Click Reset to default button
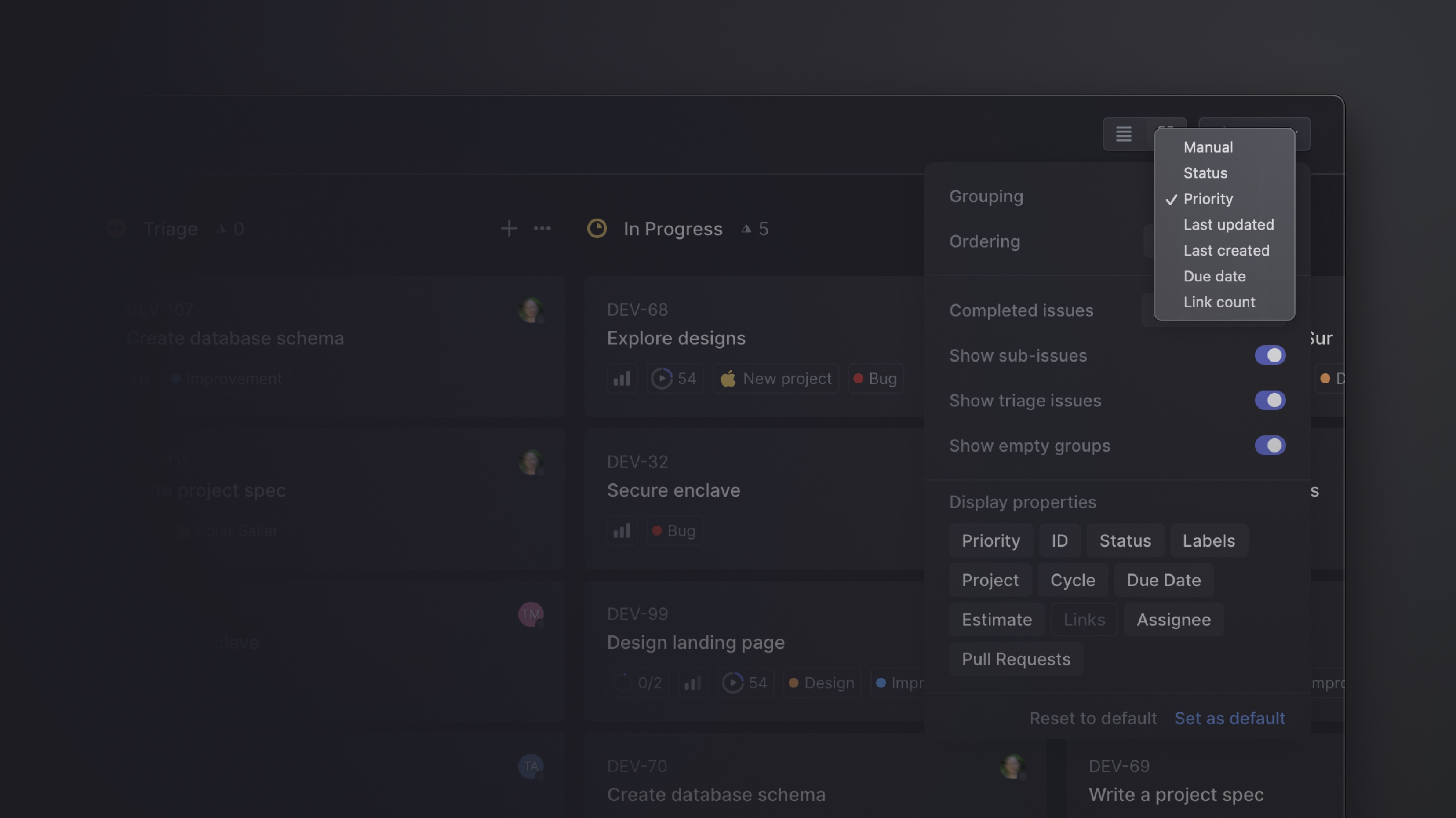The width and height of the screenshot is (1456, 818). click(1092, 718)
